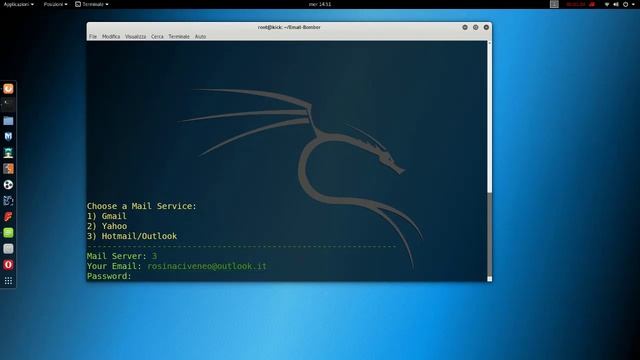Click the 'Mail Server: 3' line
The image size is (640, 360).
click(122, 256)
